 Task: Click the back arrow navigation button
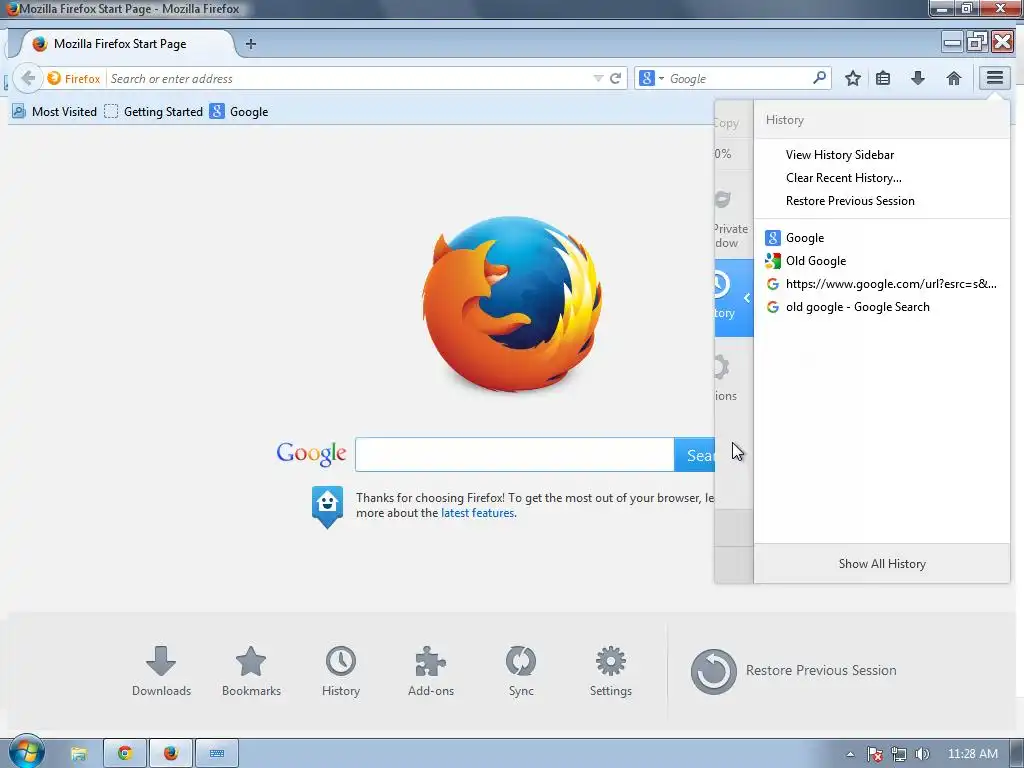click(27, 78)
